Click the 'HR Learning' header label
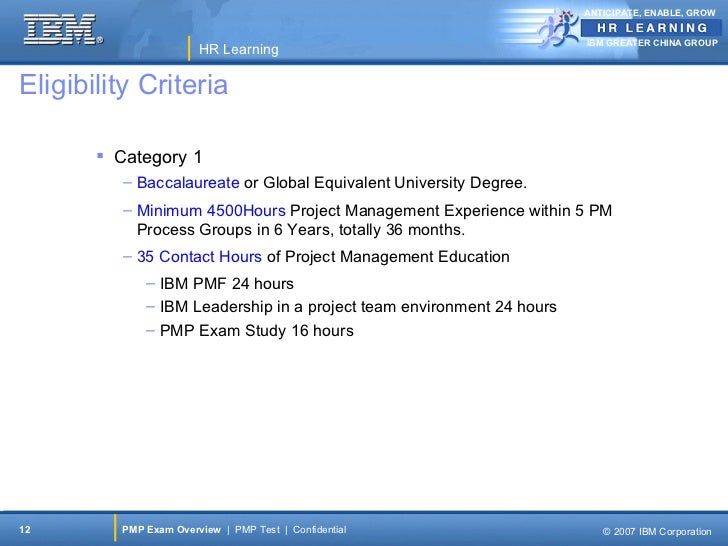Viewport: 728px width, 546px height. tap(239, 49)
